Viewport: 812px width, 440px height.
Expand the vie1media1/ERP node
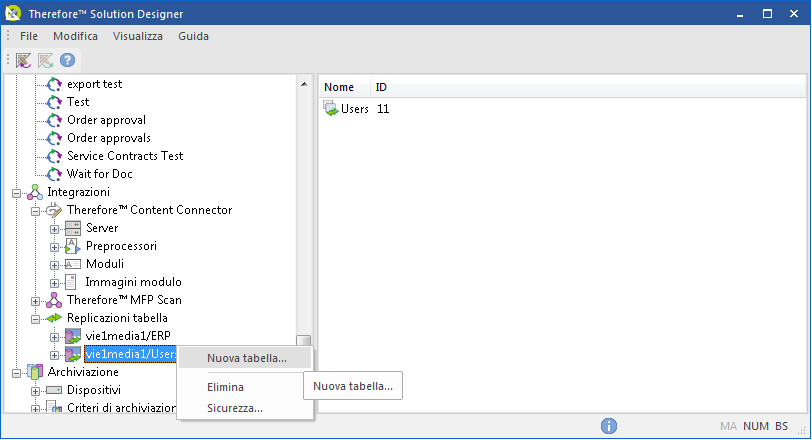click(54, 337)
